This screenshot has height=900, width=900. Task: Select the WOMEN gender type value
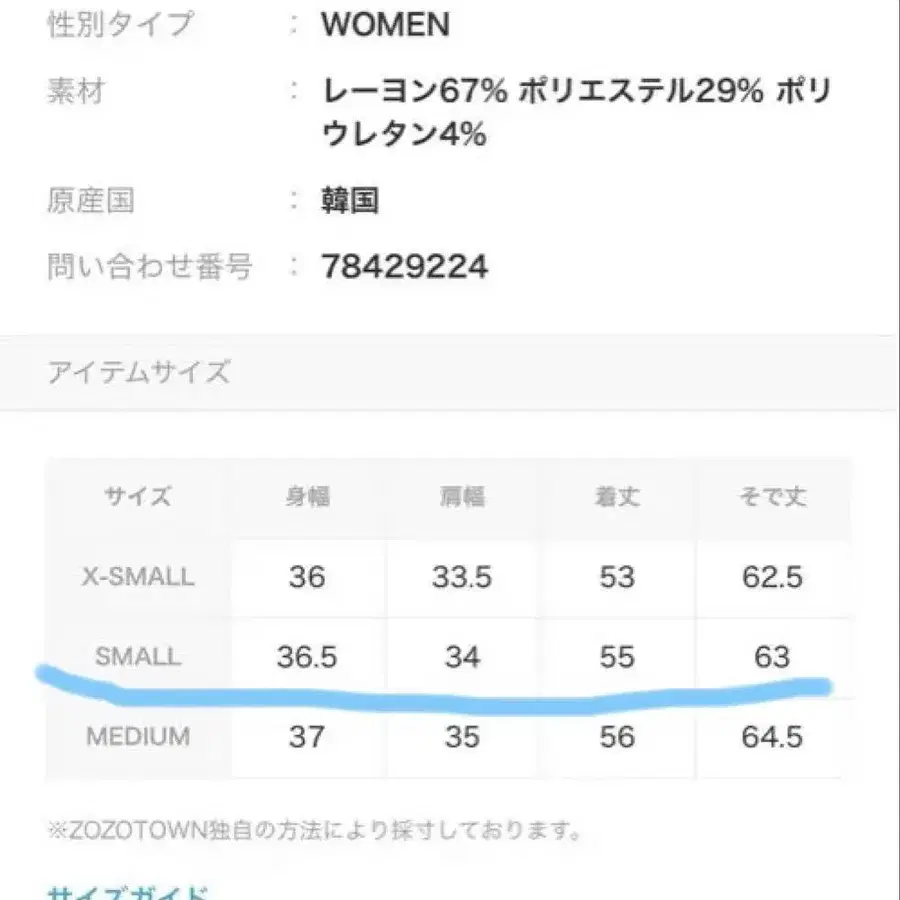385,25
